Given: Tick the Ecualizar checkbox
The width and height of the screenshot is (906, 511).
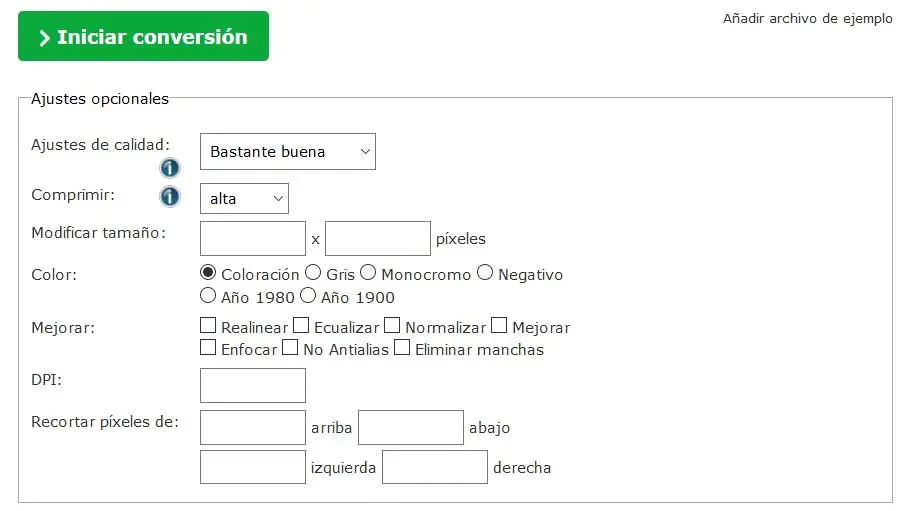Looking at the screenshot, I should pyautogui.click(x=301, y=326).
